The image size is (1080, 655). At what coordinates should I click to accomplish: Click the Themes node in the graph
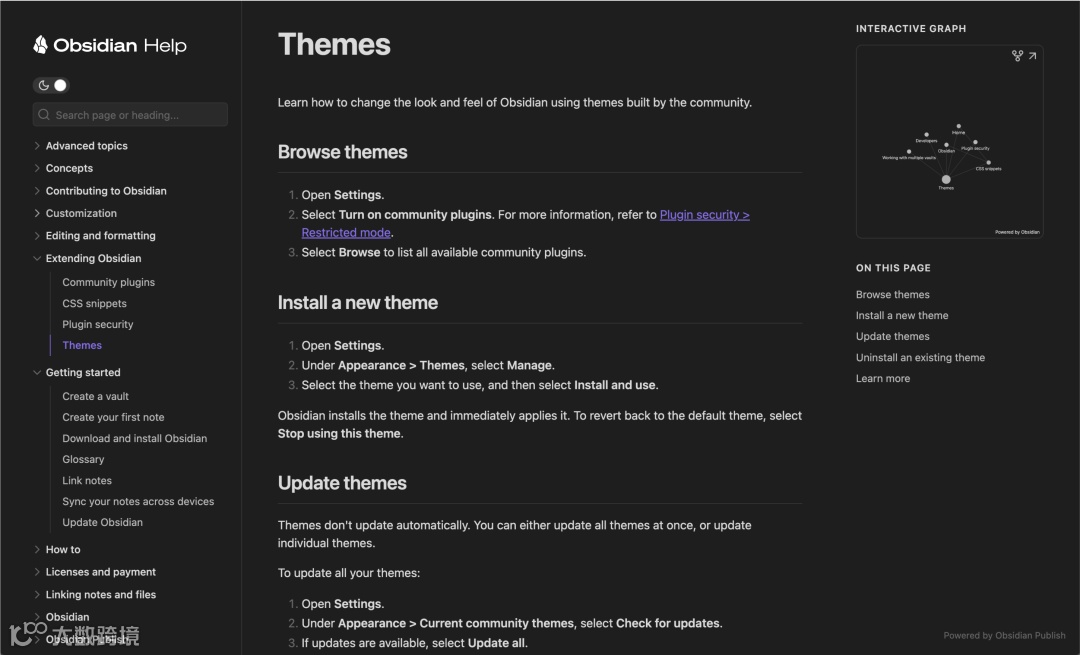(x=946, y=180)
